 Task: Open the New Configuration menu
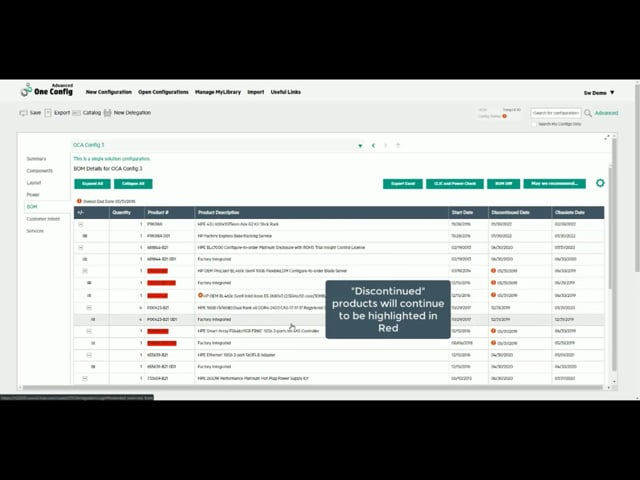point(109,92)
